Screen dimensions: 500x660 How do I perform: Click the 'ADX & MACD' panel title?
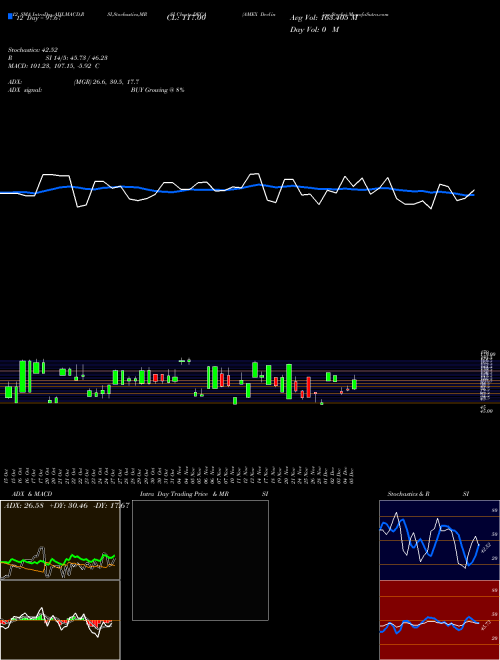pos(32,494)
